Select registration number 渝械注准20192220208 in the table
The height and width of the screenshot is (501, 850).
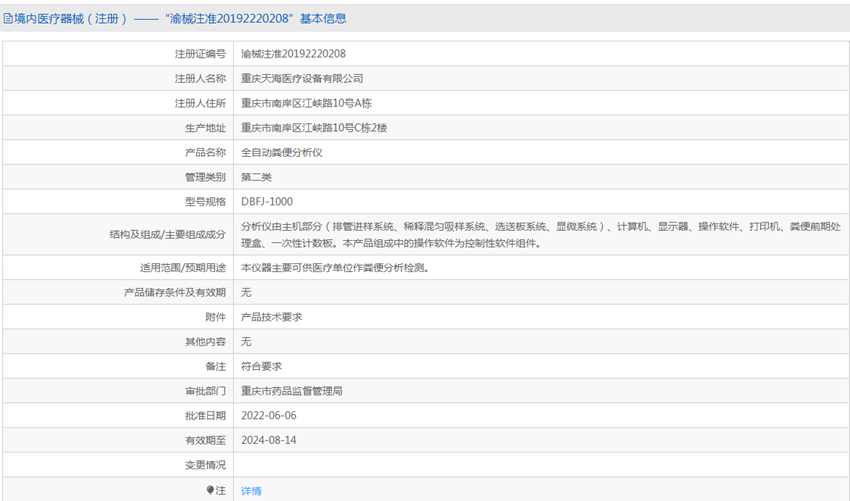click(x=293, y=54)
